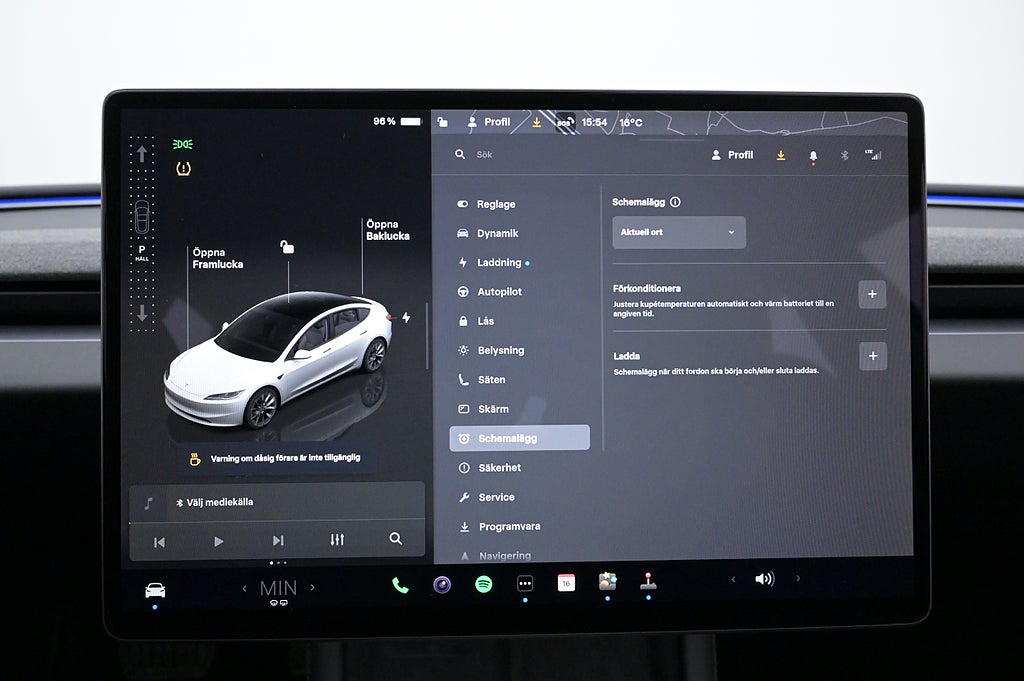Tap the car controls icon in the dock
The image size is (1024, 681).
[155, 590]
